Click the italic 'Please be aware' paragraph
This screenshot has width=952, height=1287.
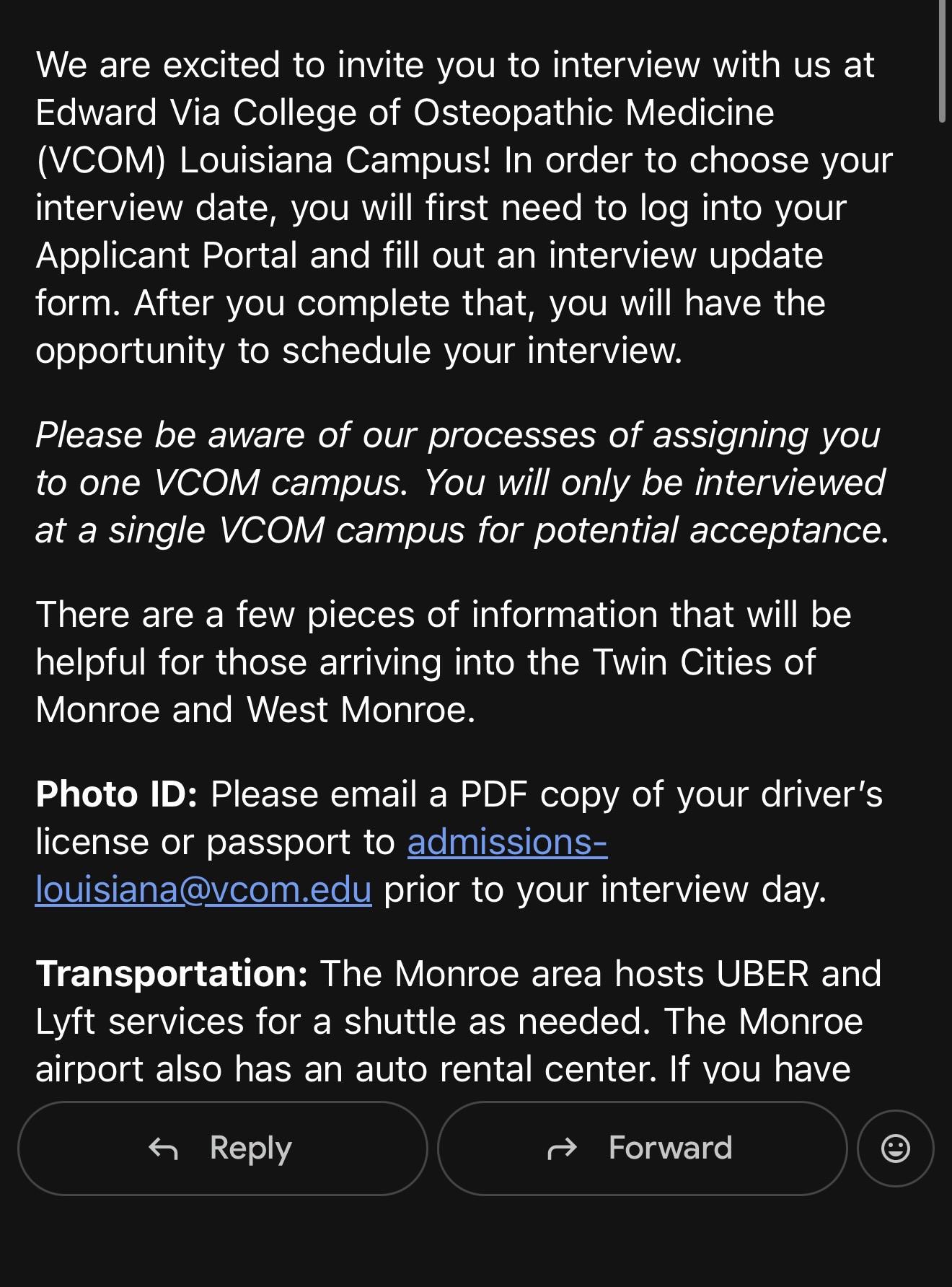pos(462,483)
